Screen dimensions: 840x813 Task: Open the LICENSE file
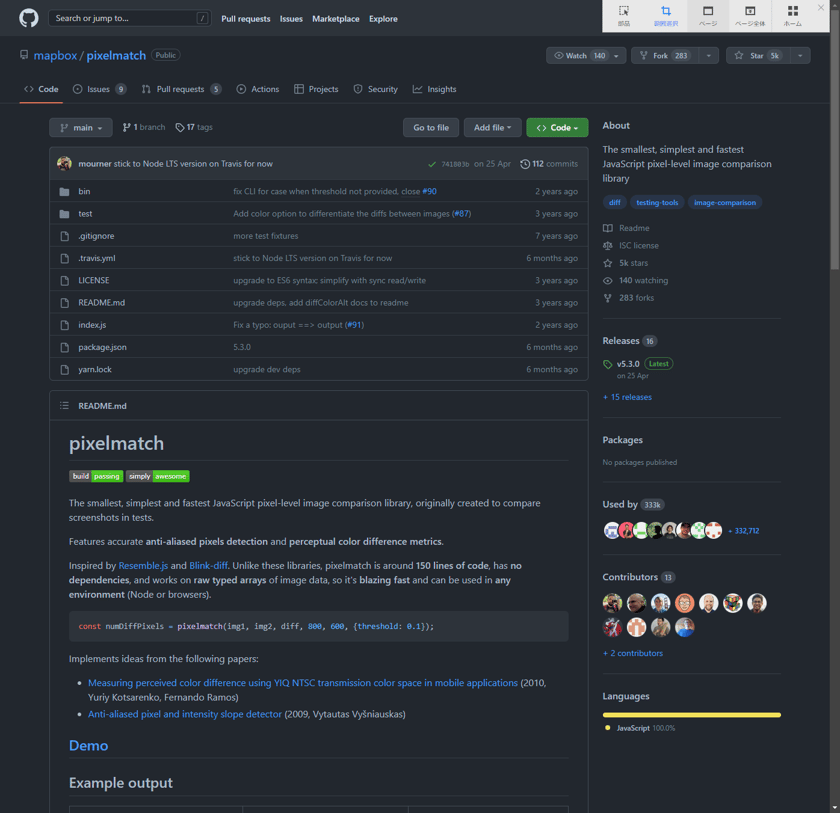94,281
